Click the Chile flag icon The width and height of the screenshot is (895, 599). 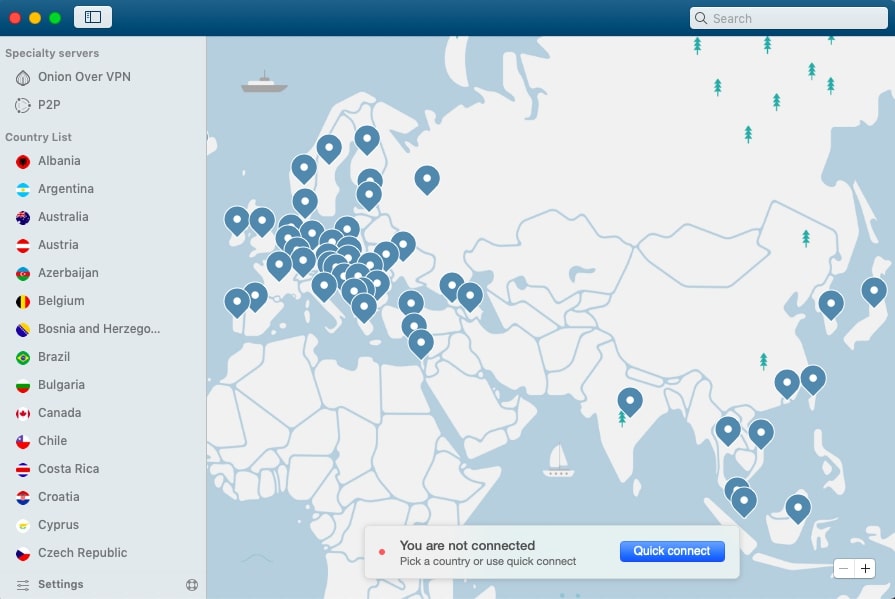point(23,441)
